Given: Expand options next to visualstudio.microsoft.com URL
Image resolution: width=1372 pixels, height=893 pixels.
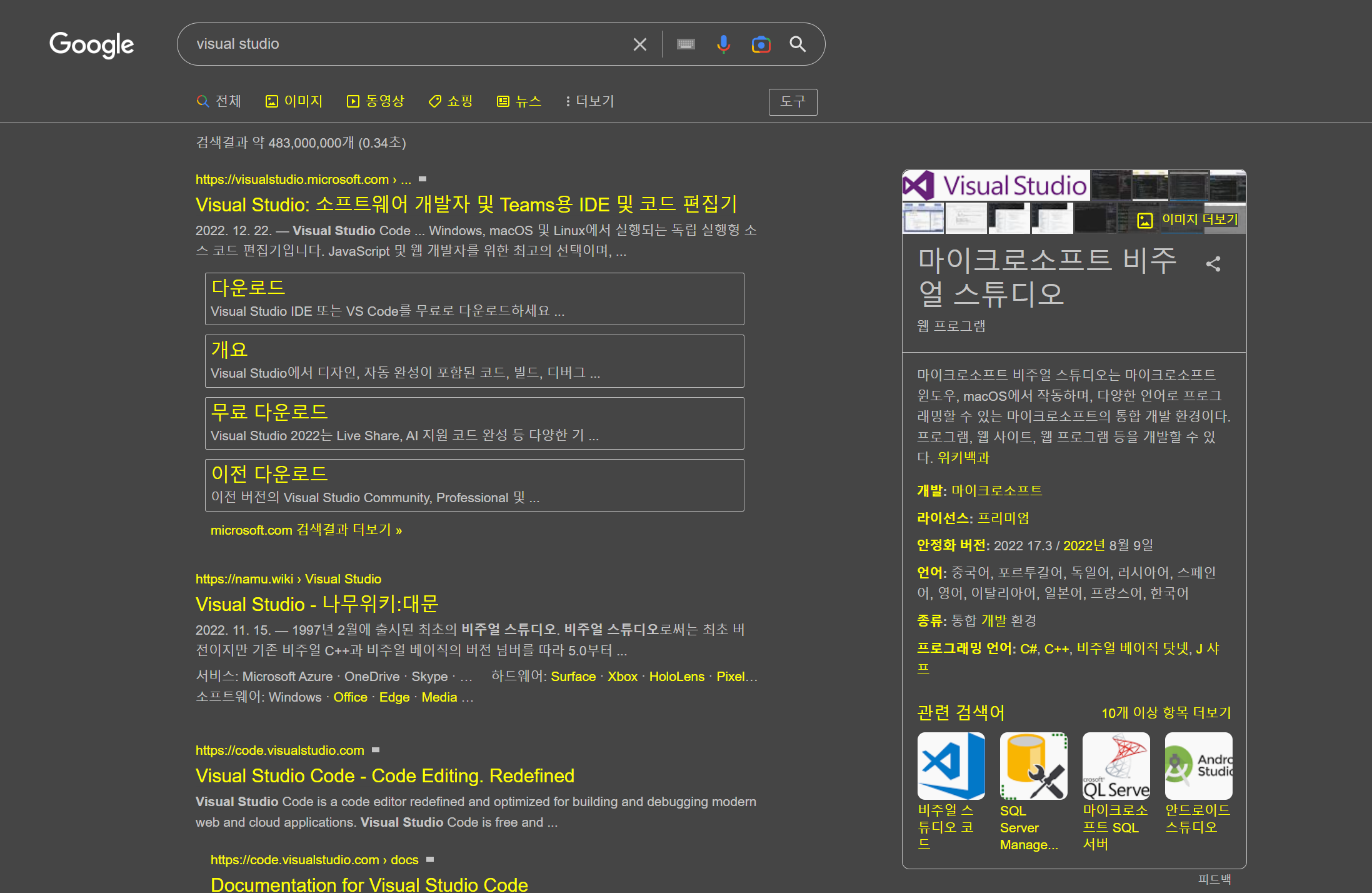Looking at the screenshot, I should (423, 179).
